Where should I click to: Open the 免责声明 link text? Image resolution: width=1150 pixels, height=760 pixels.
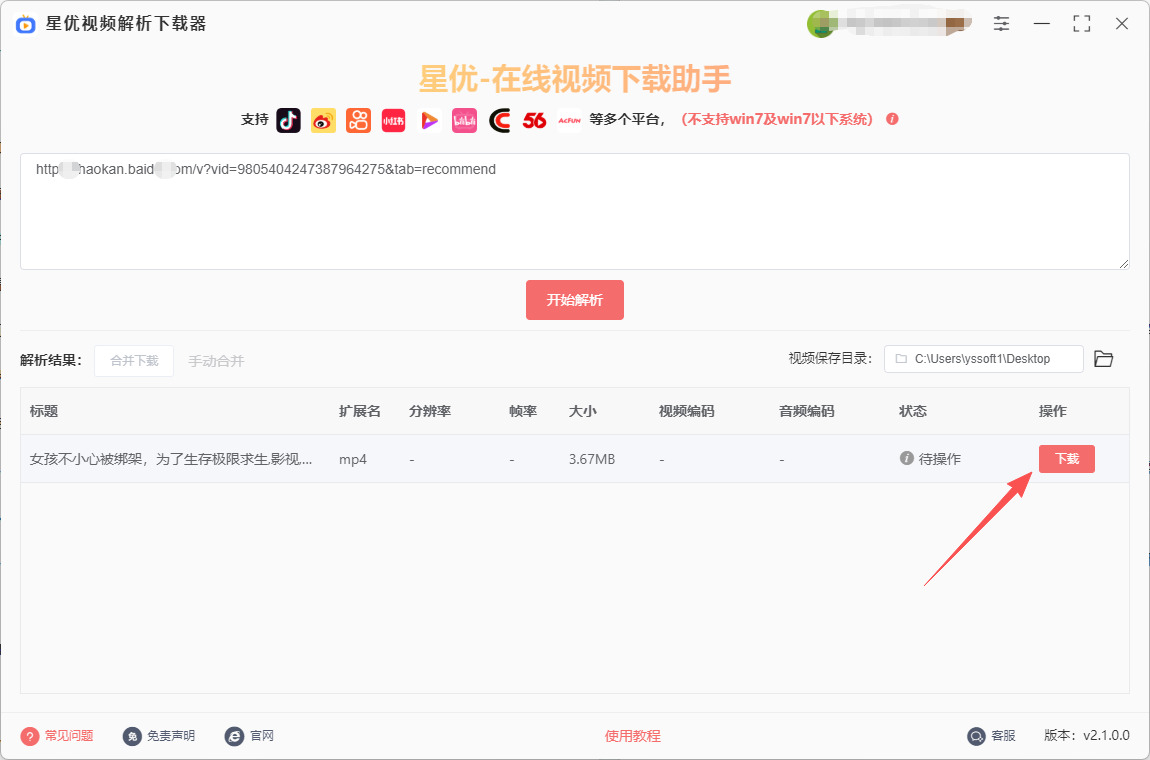pos(171,736)
